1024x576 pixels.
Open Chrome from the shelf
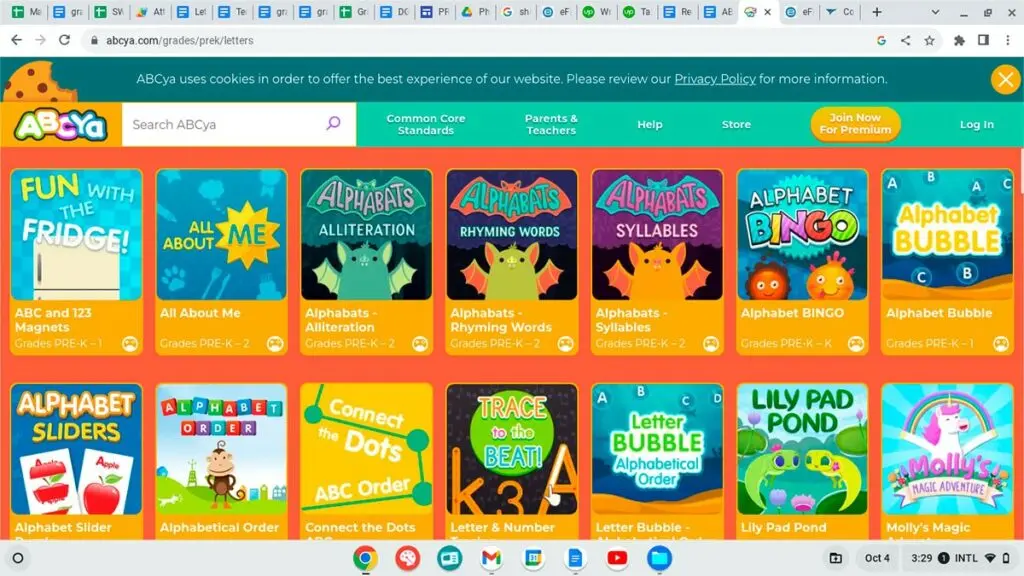coord(365,558)
